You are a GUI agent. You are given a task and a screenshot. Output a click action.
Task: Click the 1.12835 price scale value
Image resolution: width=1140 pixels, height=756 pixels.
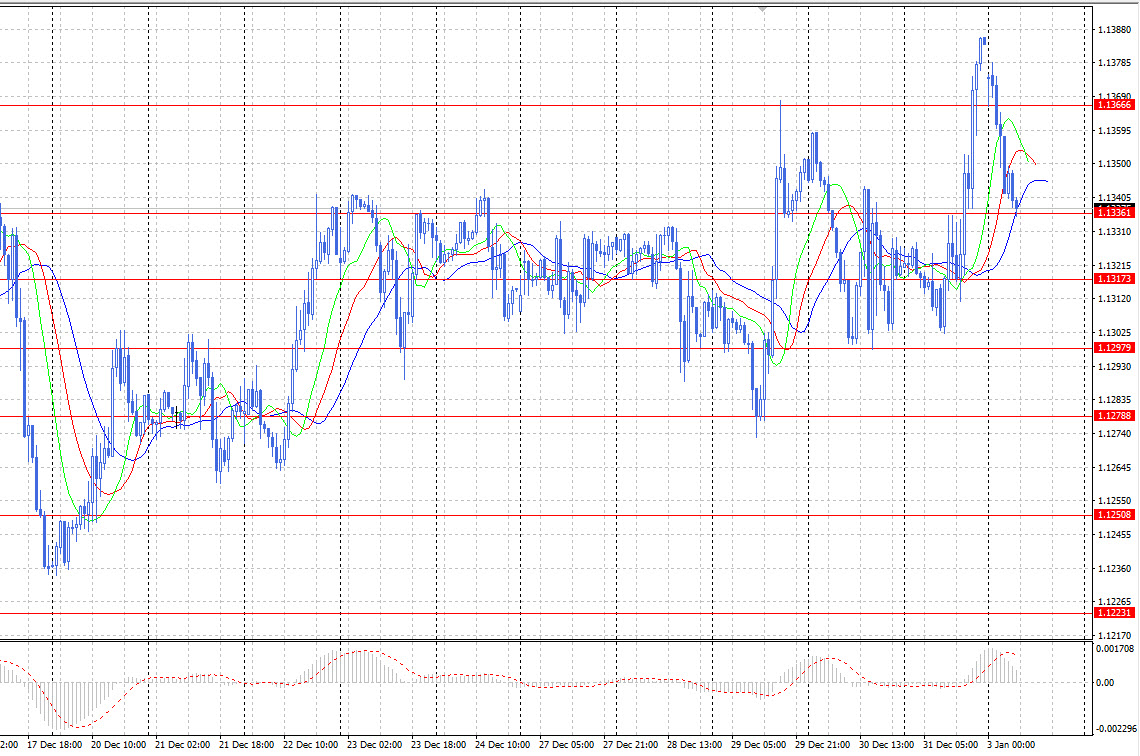1115,400
